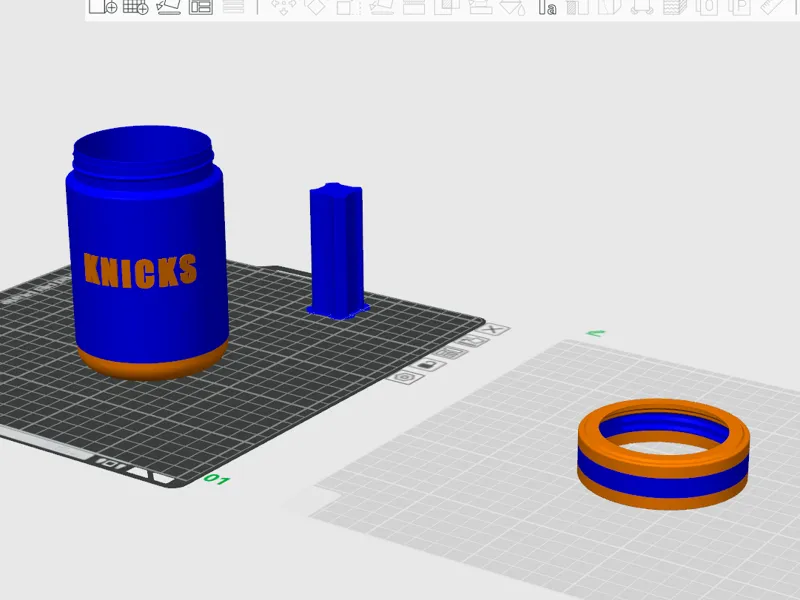Viewport: 800px width, 600px height.
Task: Remove plate with the X icon
Action: pos(493,330)
